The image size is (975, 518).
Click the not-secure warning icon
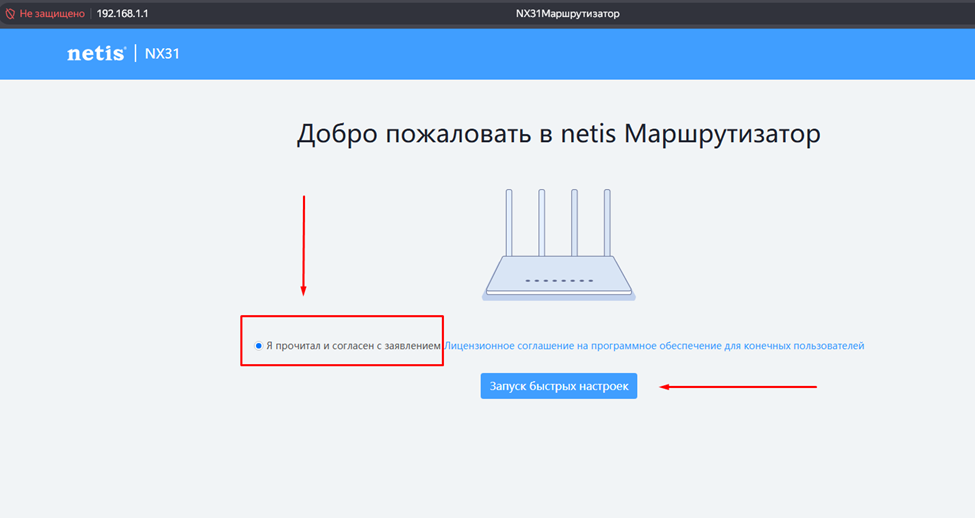pos(10,14)
